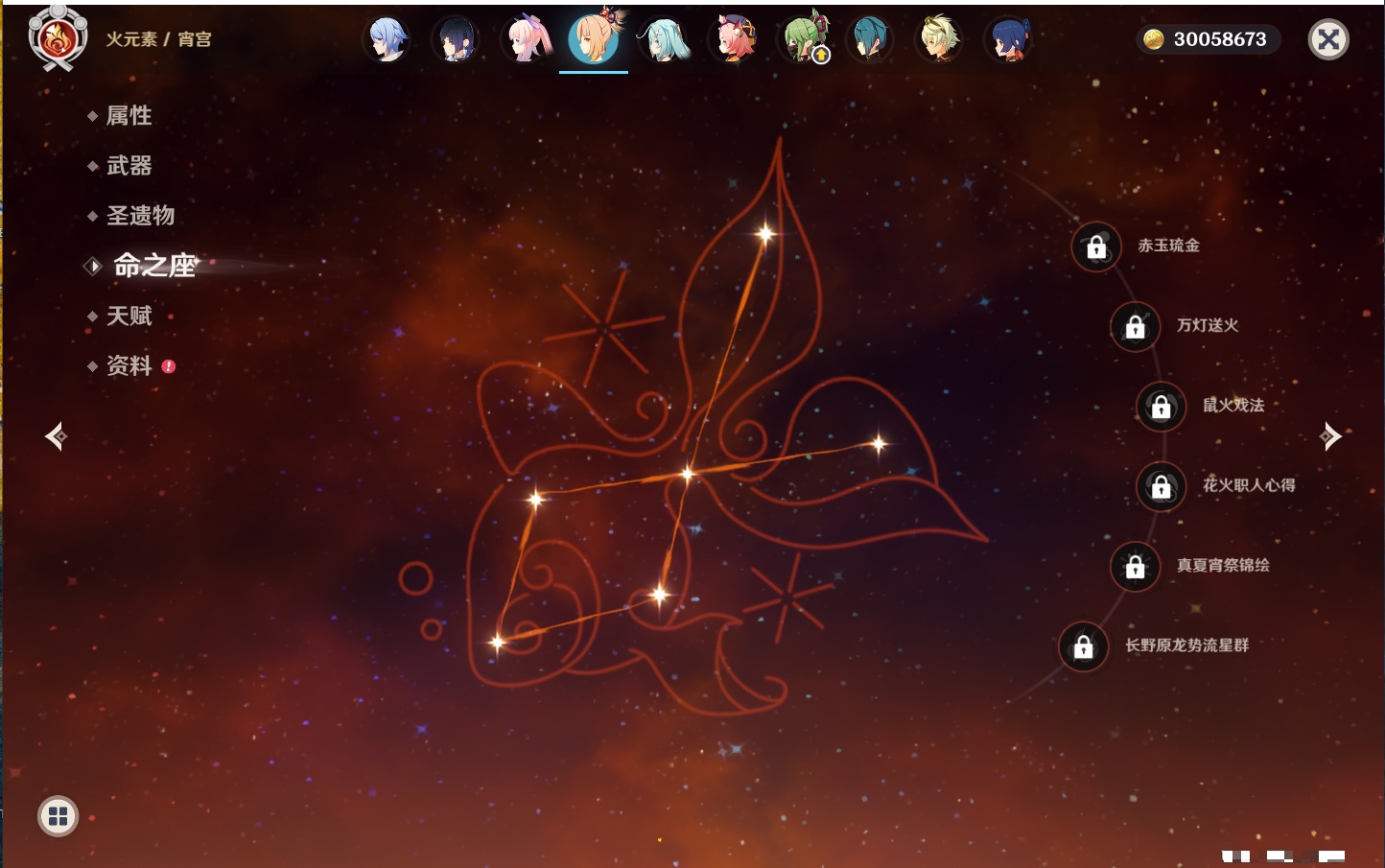This screenshot has width=1385, height=868.
Task: Open the 长野原龙势流星群 constellation label
Action: click(1186, 645)
